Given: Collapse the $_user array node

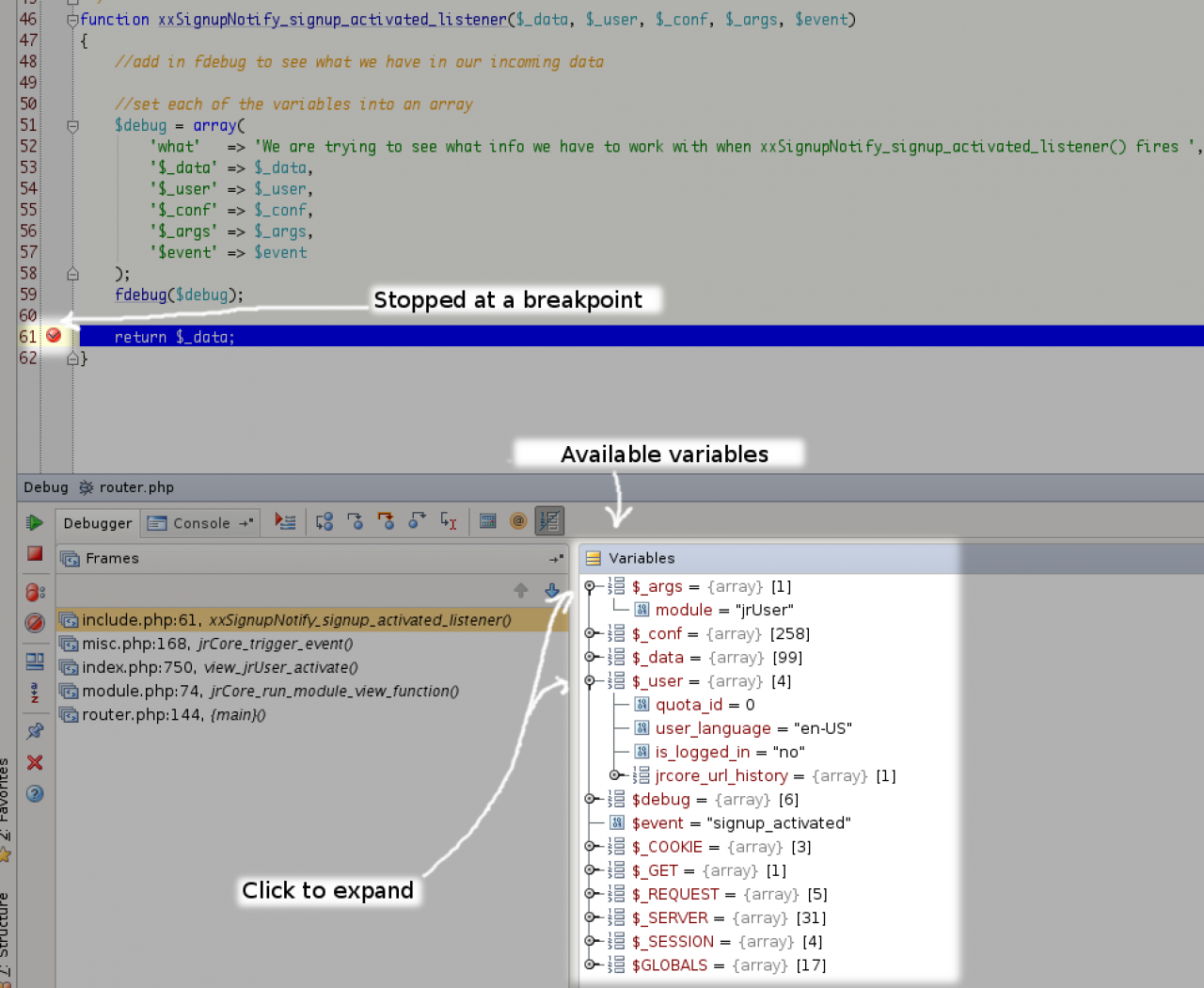Looking at the screenshot, I should tap(590, 681).
